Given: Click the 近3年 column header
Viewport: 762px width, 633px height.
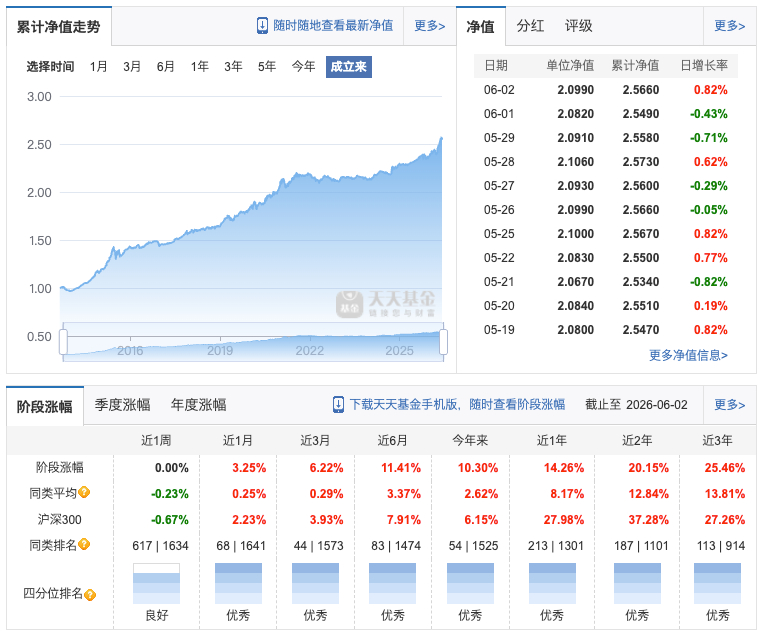Looking at the screenshot, I should [x=717, y=441].
